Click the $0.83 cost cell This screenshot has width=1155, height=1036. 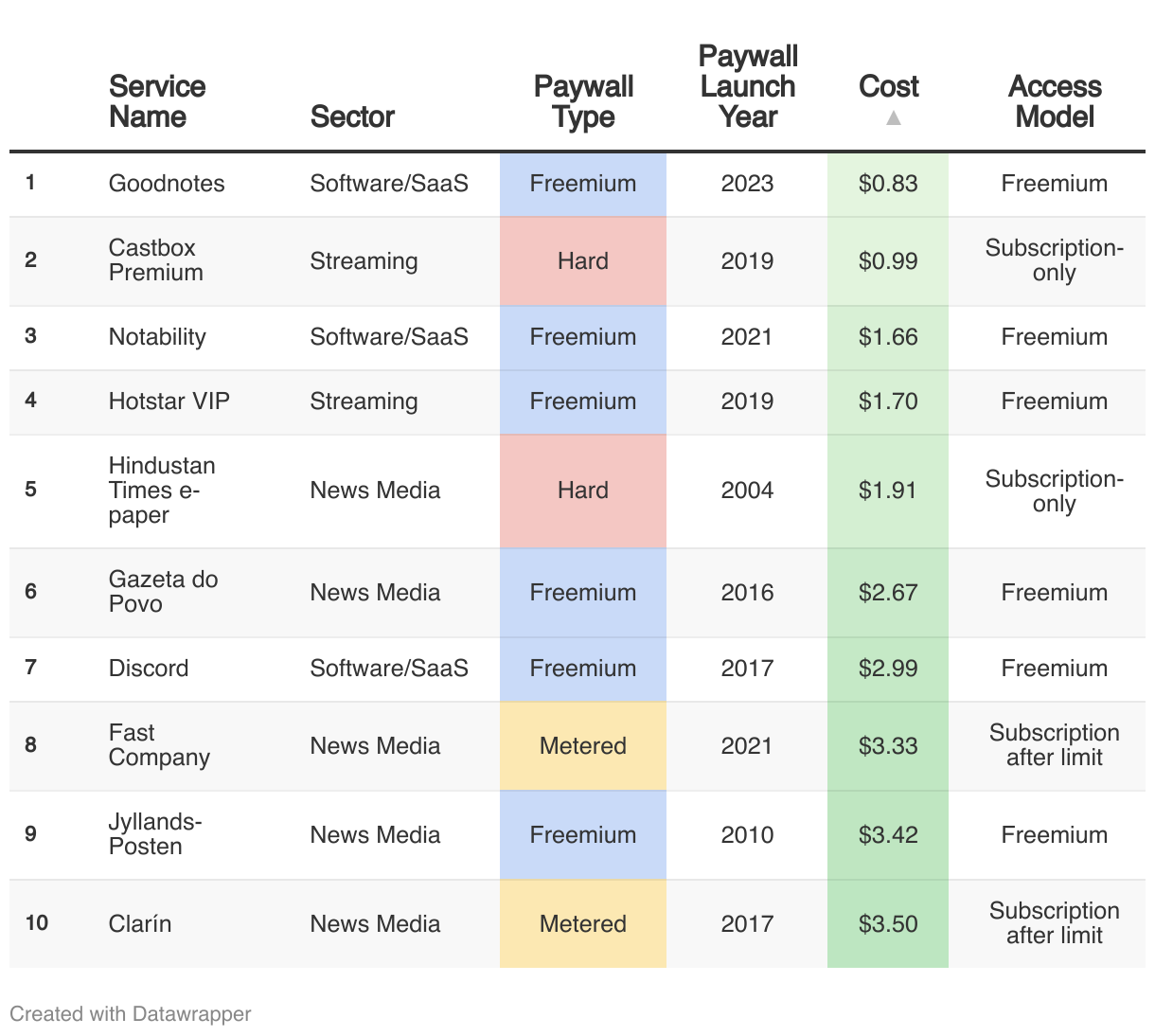pos(888,184)
